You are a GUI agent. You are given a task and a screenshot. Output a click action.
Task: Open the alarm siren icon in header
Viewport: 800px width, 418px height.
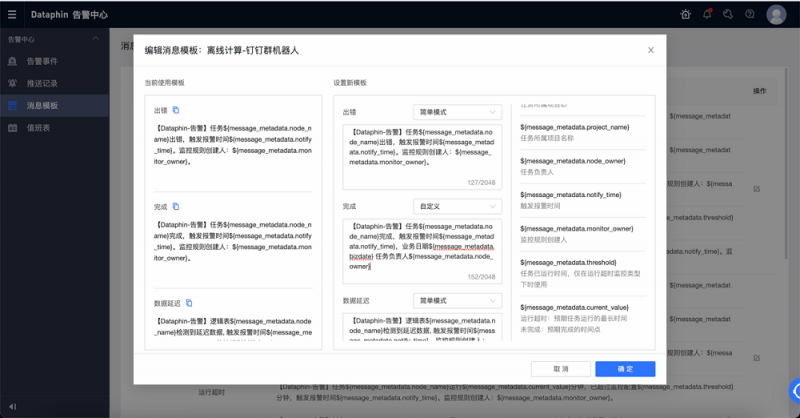coord(685,14)
